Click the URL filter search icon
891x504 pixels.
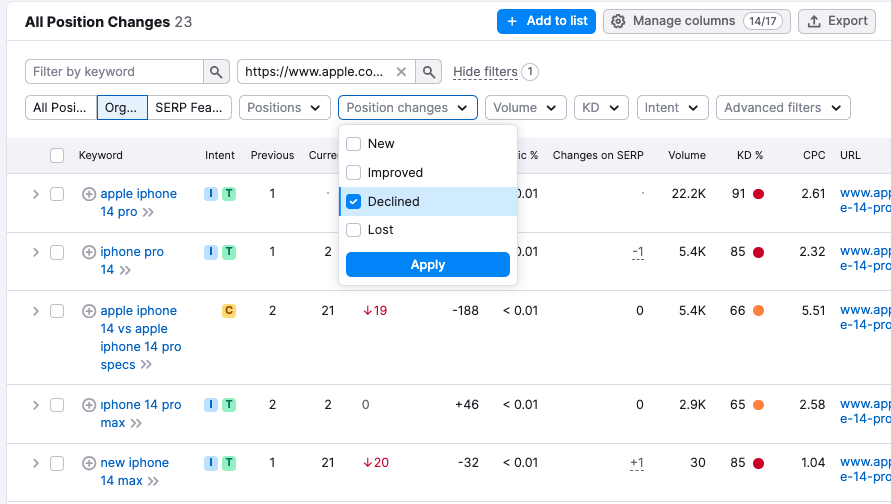click(428, 72)
